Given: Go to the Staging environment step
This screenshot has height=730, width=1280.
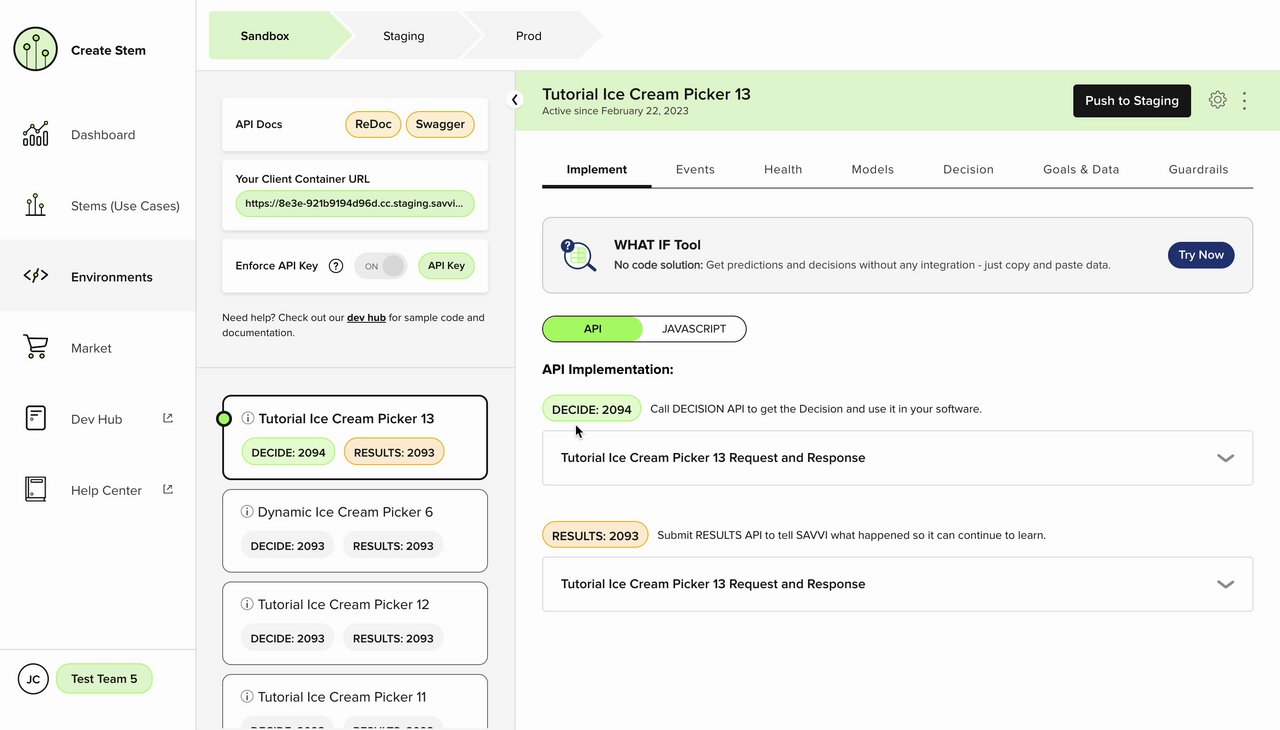Looking at the screenshot, I should (404, 36).
